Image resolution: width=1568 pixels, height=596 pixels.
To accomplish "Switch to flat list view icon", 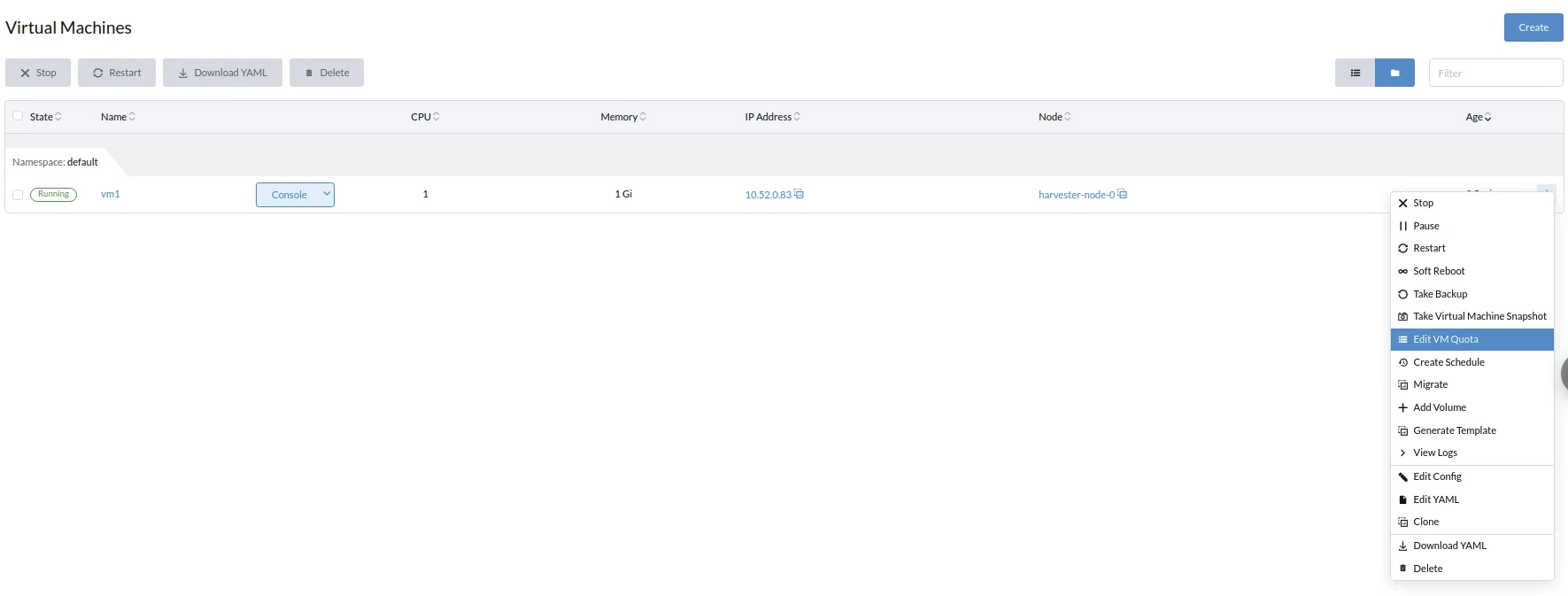I will (x=1355, y=73).
